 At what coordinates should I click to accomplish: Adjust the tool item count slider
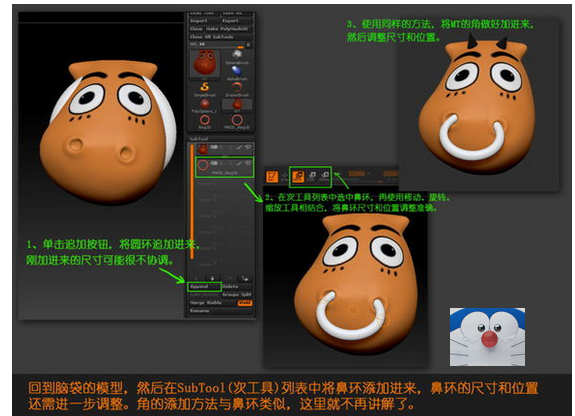(x=216, y=45)
